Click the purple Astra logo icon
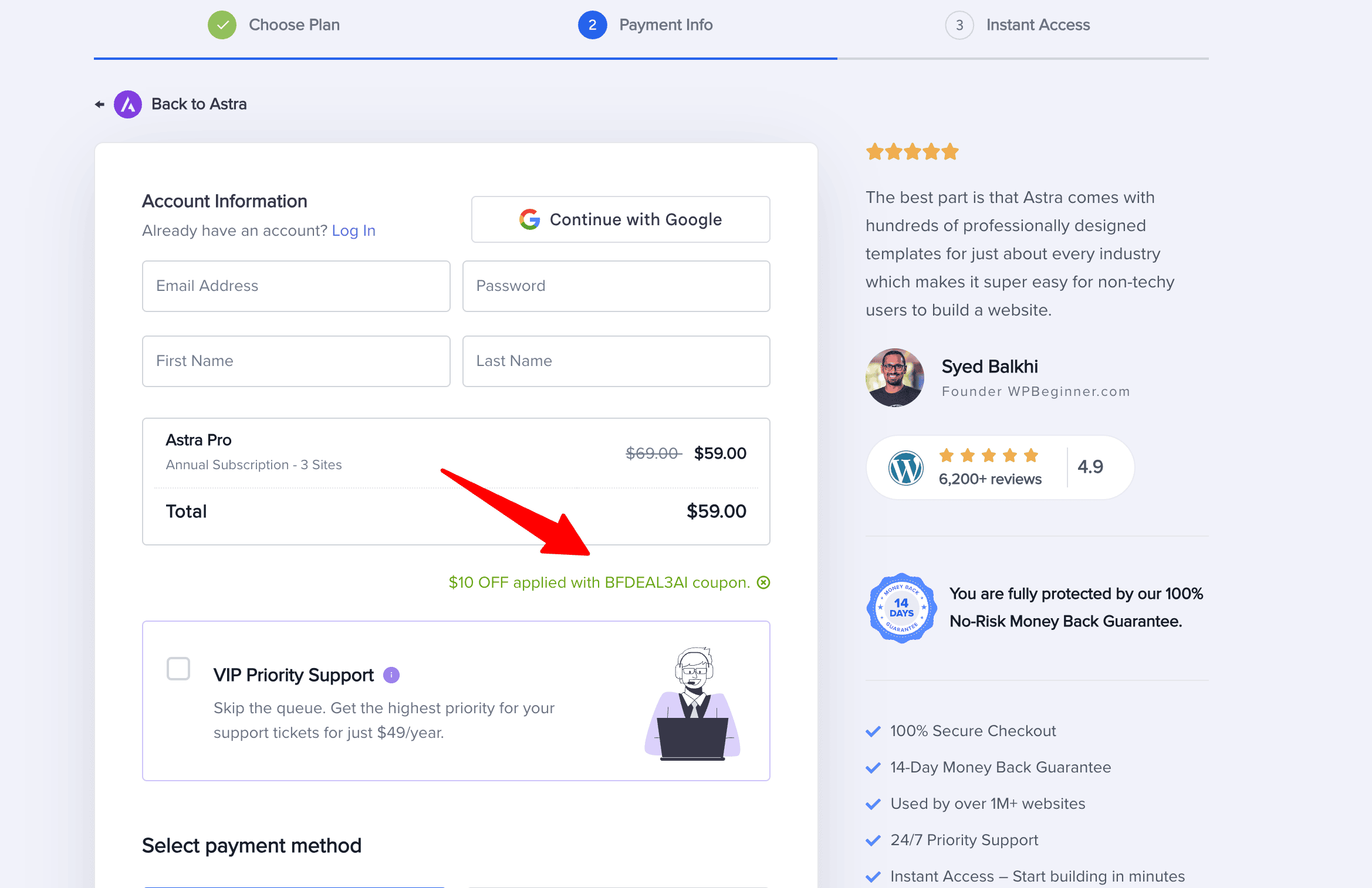Screen dimensions: 1372x888 128,104
